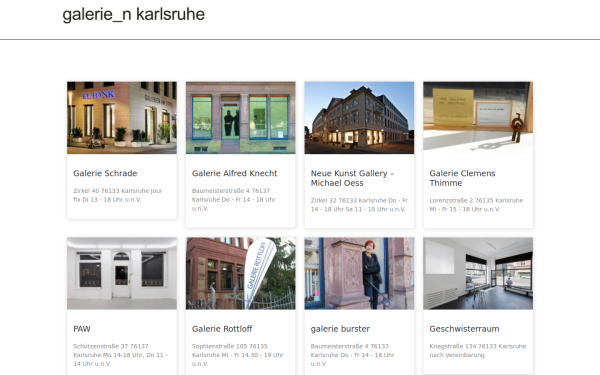This screenshot has height=375, width=600.
Task: Select address text 'Sophienstraße 105 76135'
Action: tap(230, 346)
